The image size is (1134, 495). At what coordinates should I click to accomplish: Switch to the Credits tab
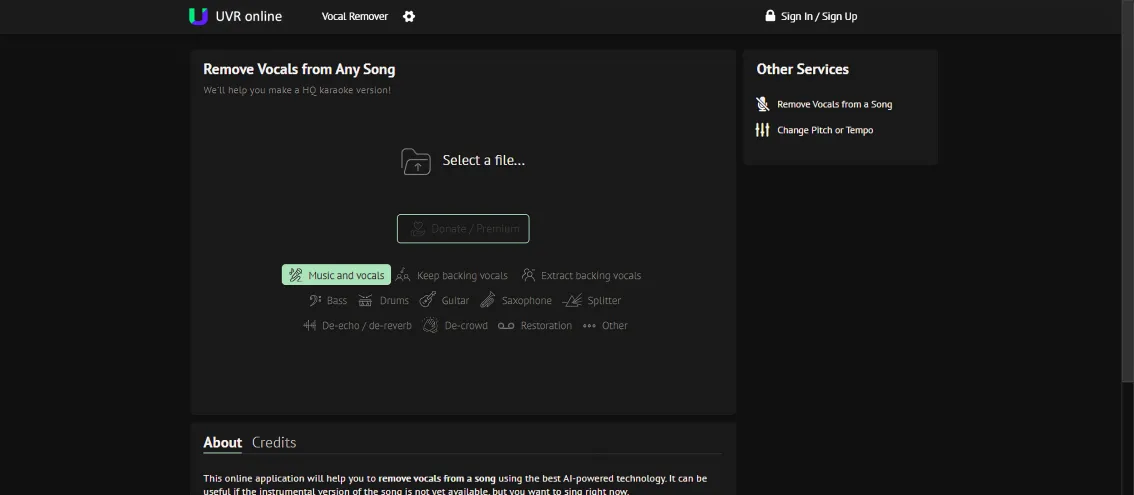pos(274,442)
